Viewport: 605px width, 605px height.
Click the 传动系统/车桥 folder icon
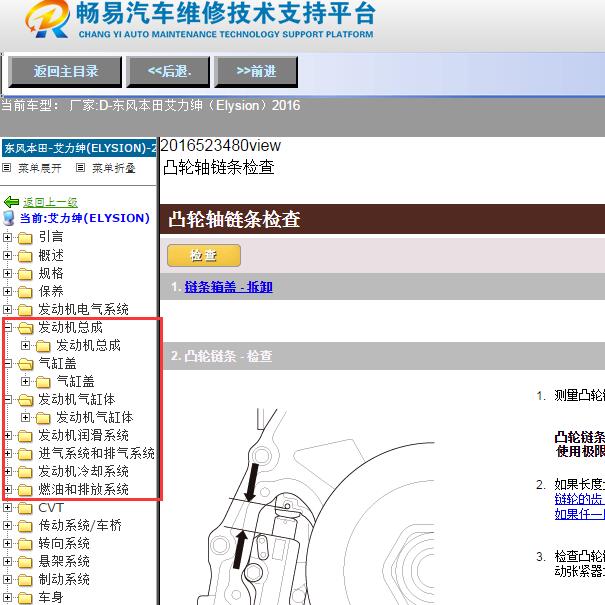[x=25, y=526]
